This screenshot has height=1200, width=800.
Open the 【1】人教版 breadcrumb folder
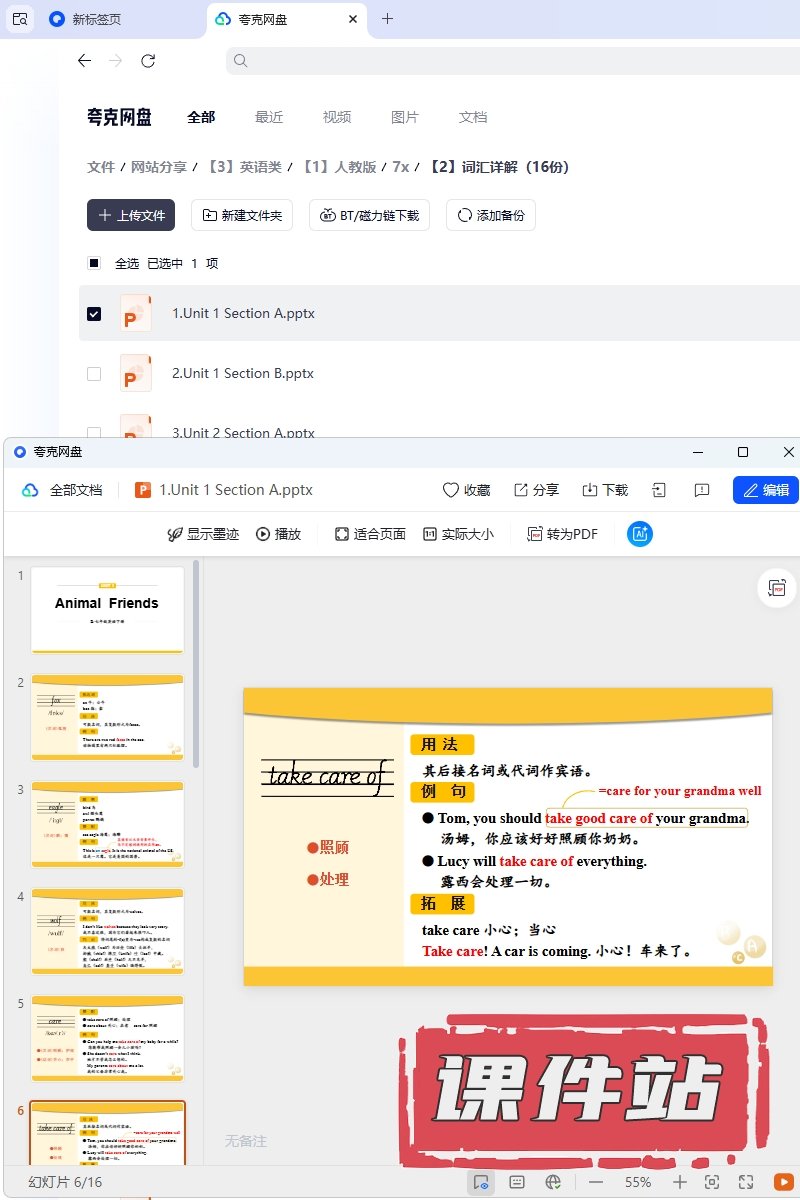pos(339,167)
